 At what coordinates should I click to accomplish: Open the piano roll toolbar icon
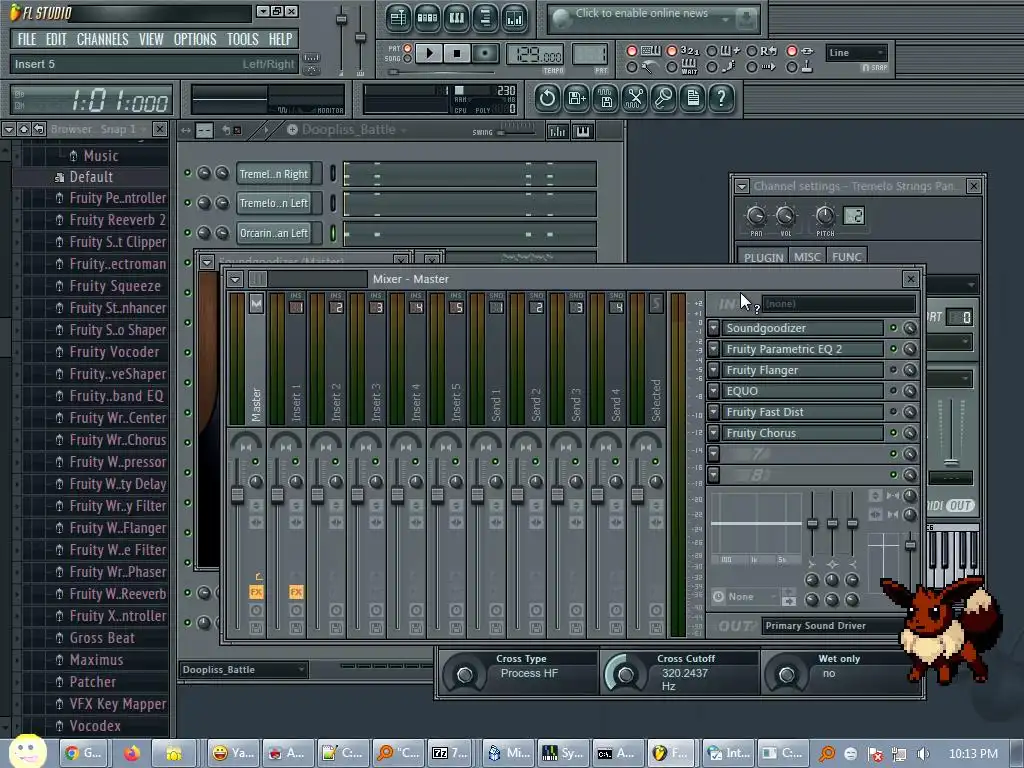(x=456, y=18)
